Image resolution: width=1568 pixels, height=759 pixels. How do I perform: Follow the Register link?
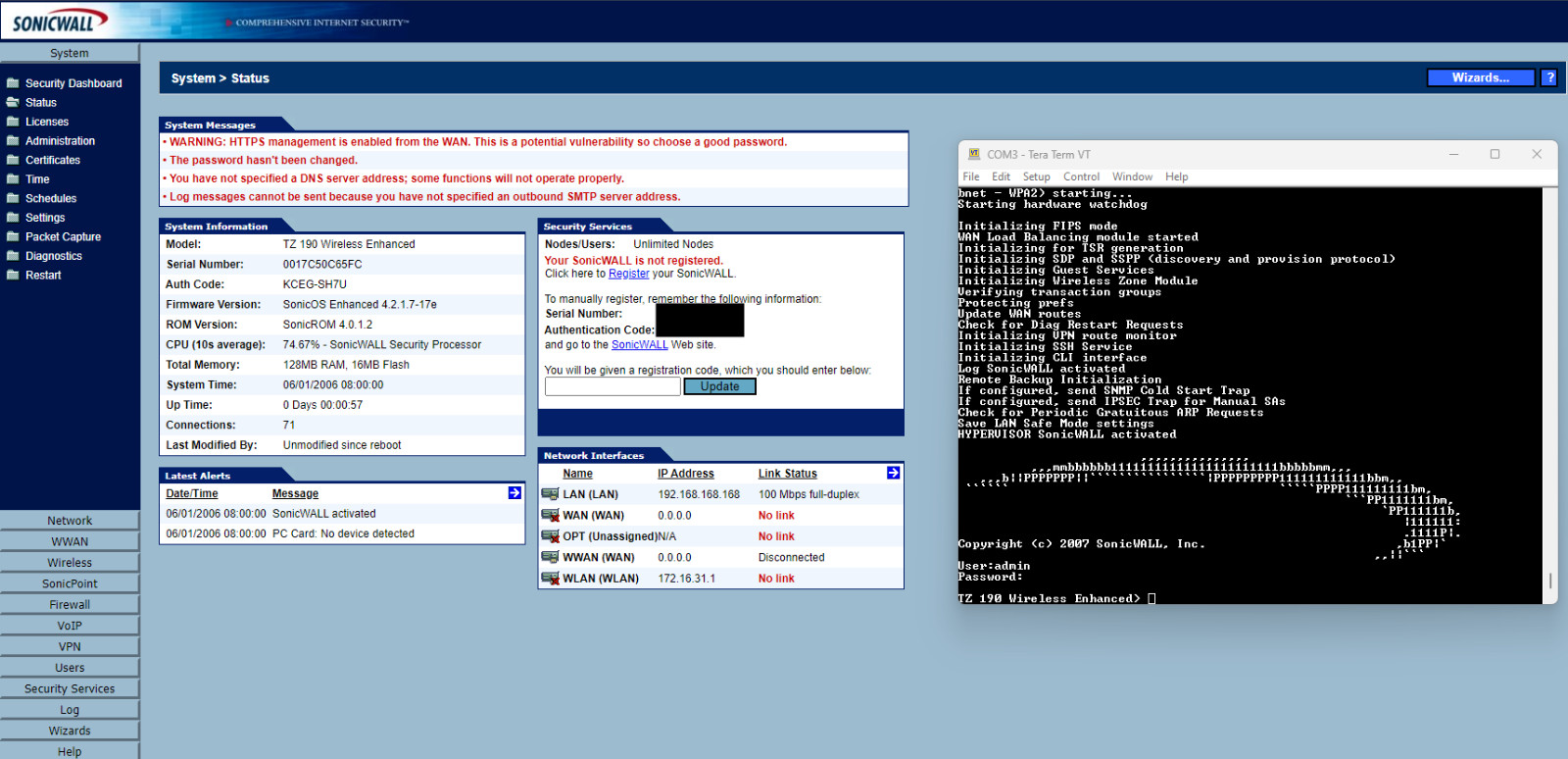point(628,274)
